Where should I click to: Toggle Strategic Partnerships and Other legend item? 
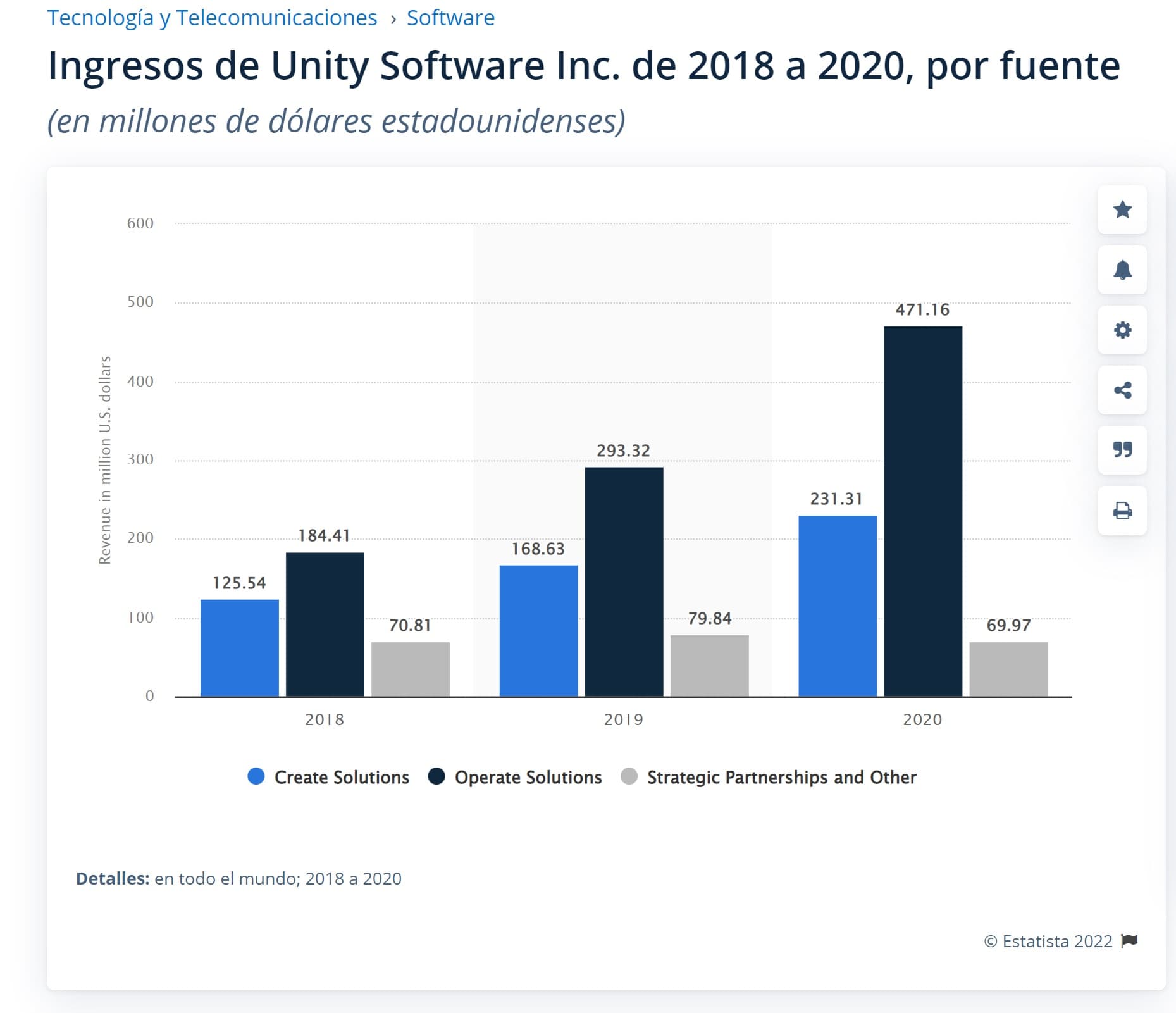pos(769,777)
